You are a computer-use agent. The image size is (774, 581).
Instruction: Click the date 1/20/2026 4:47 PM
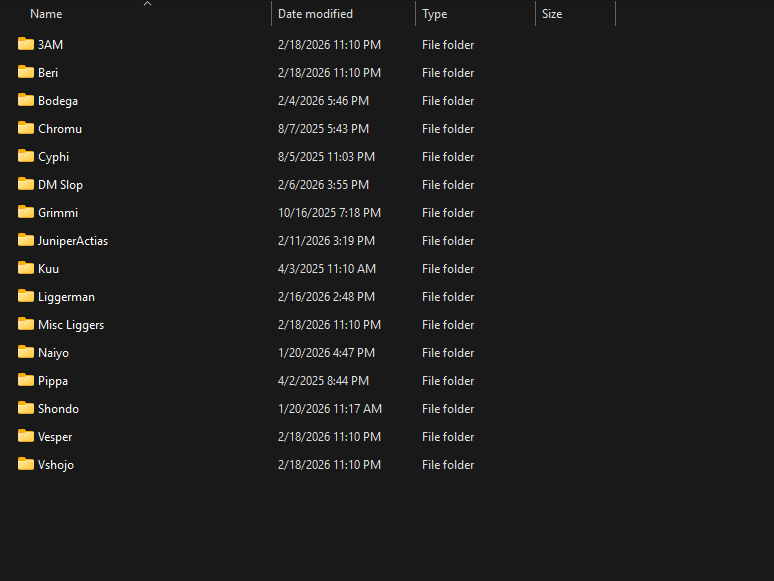coord(326,353)
